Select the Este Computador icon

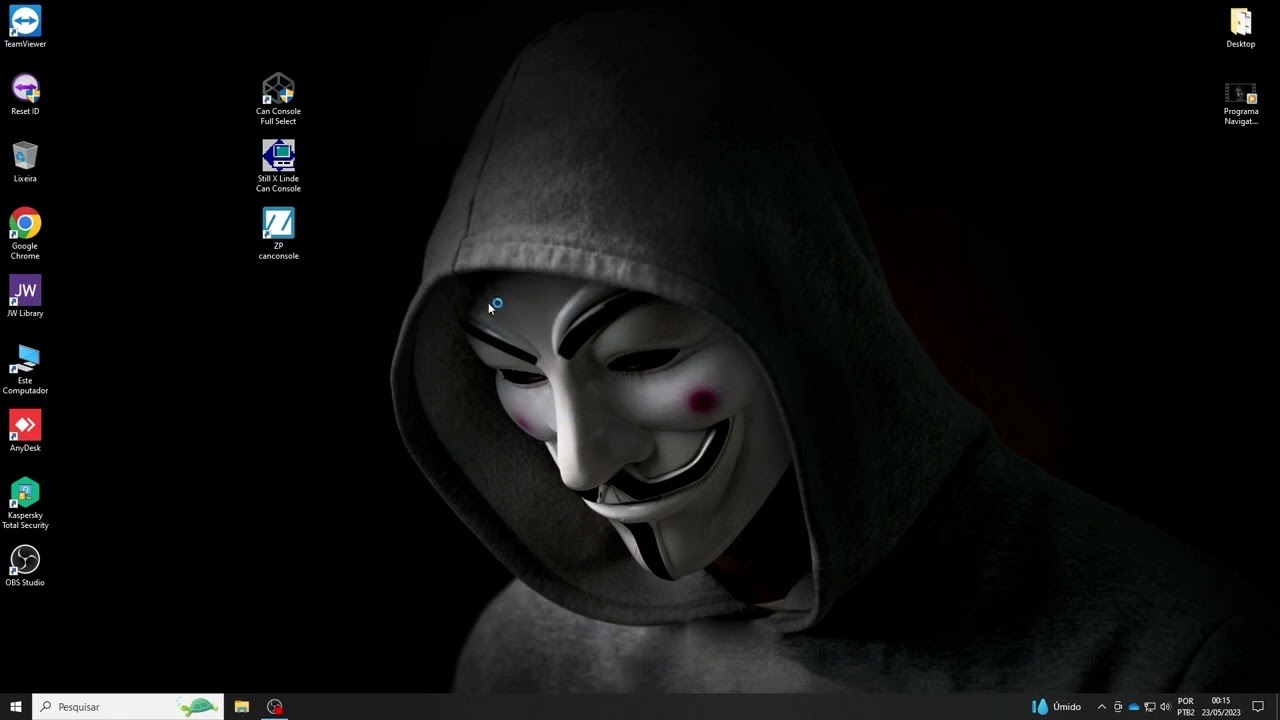point(25,369)
